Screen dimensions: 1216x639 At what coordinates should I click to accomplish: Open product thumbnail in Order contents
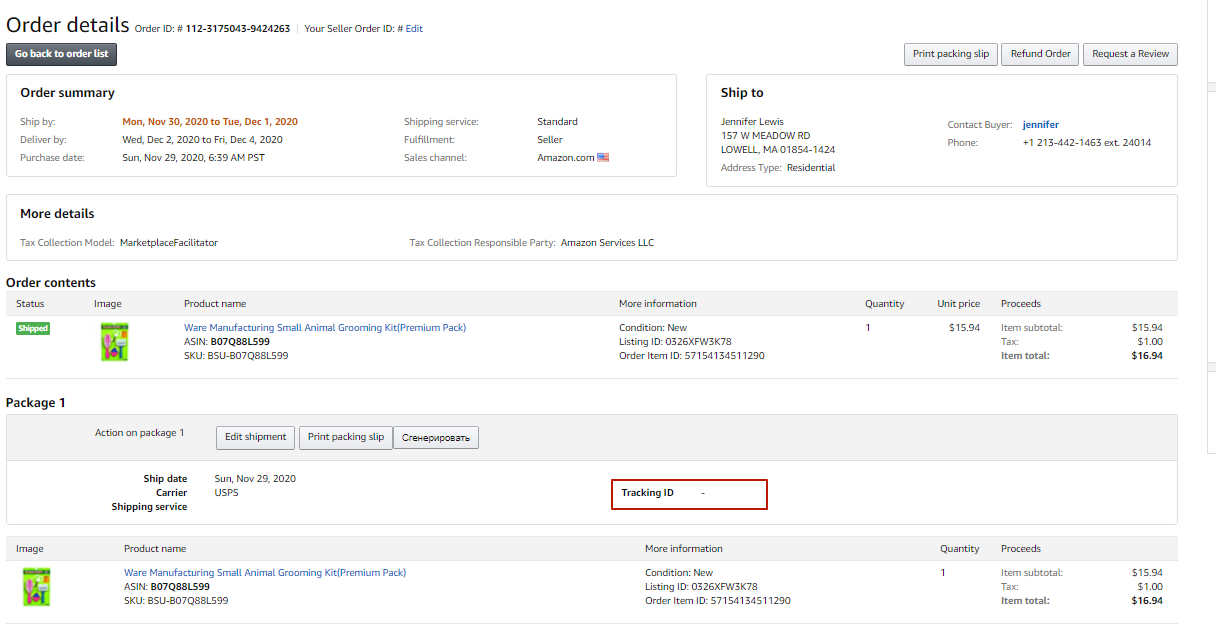(x=114, y=342)
